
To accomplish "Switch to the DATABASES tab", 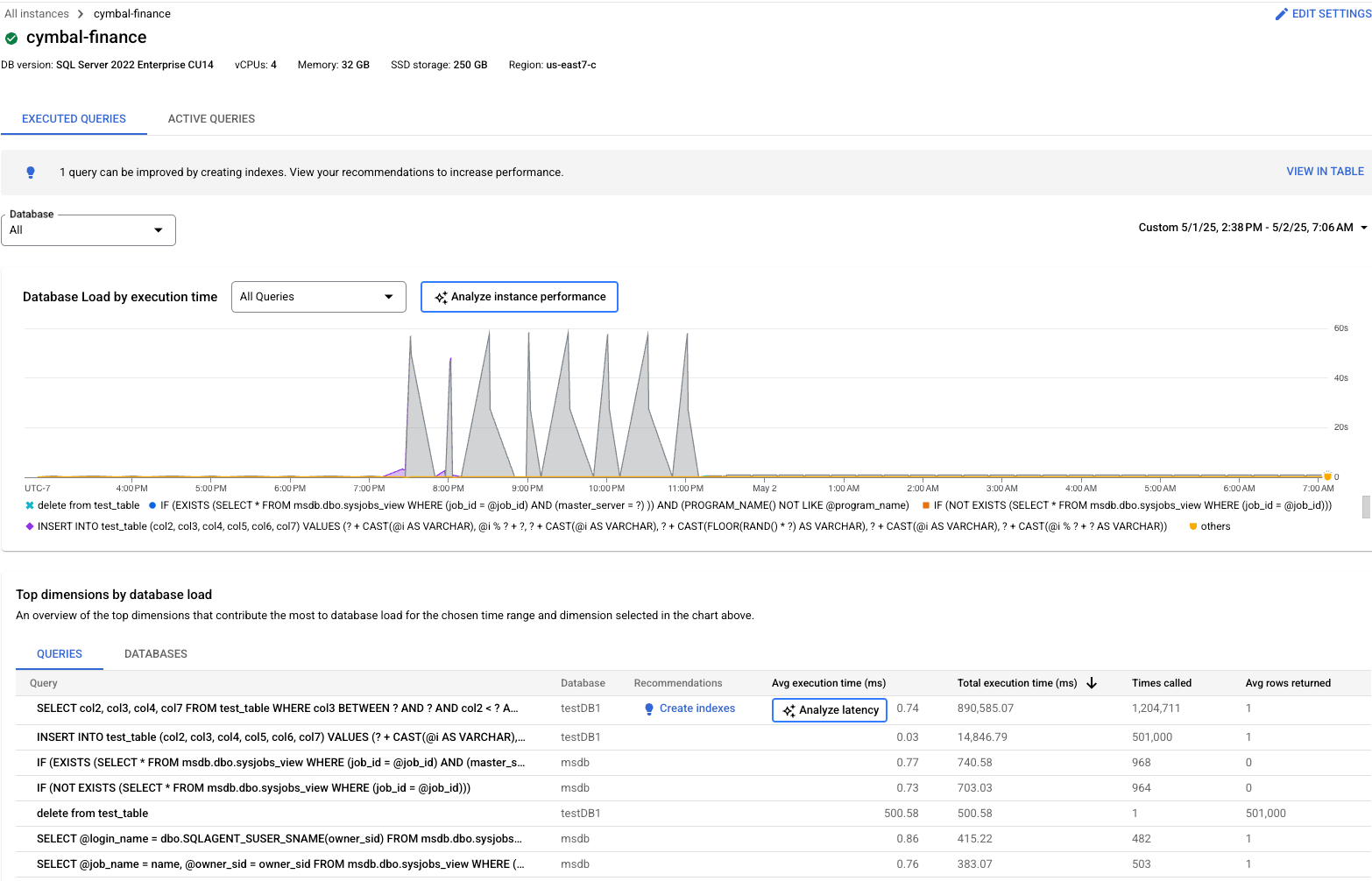I will click(155, 653).
